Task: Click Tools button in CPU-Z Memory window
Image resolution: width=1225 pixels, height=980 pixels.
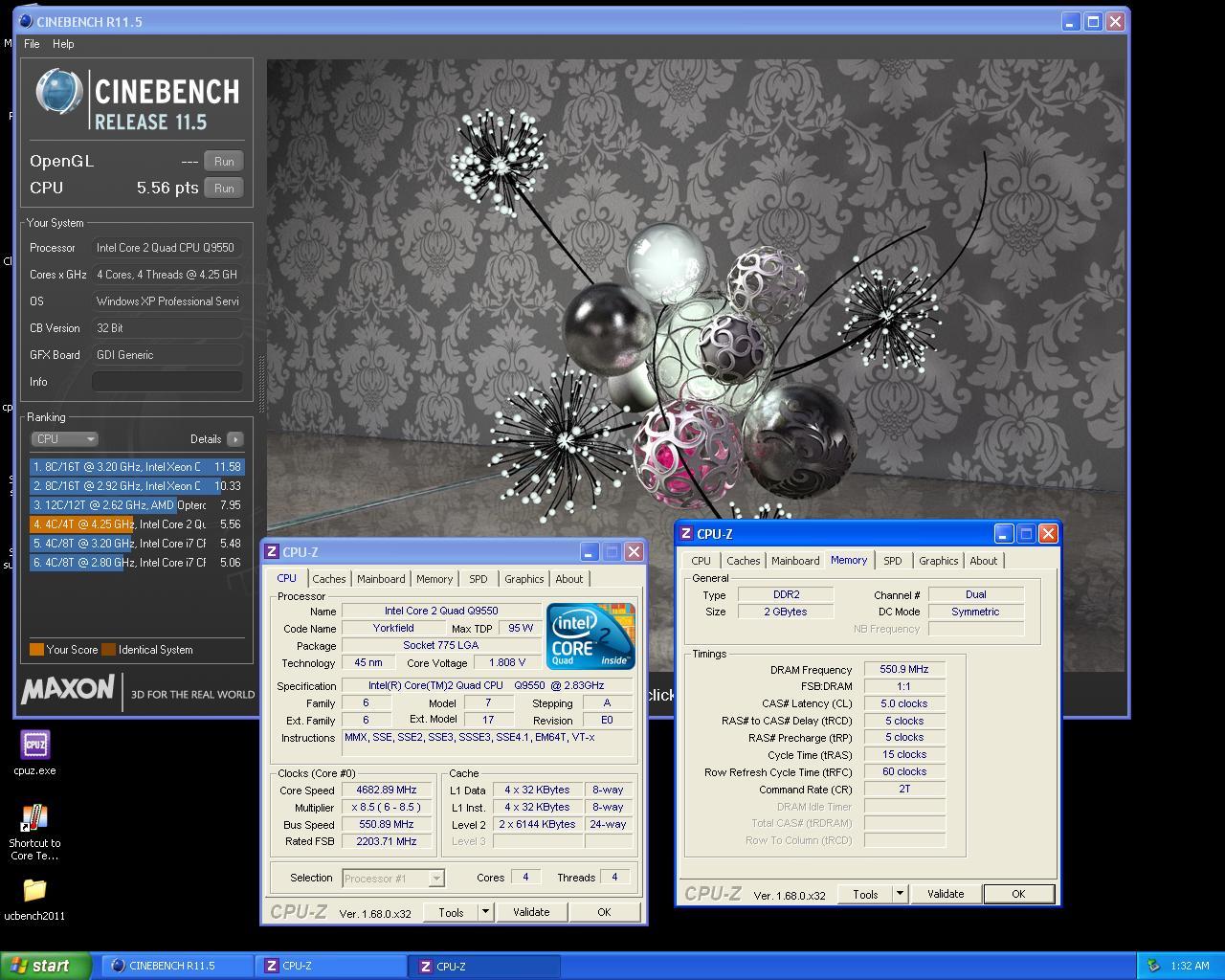Action: 865,894
